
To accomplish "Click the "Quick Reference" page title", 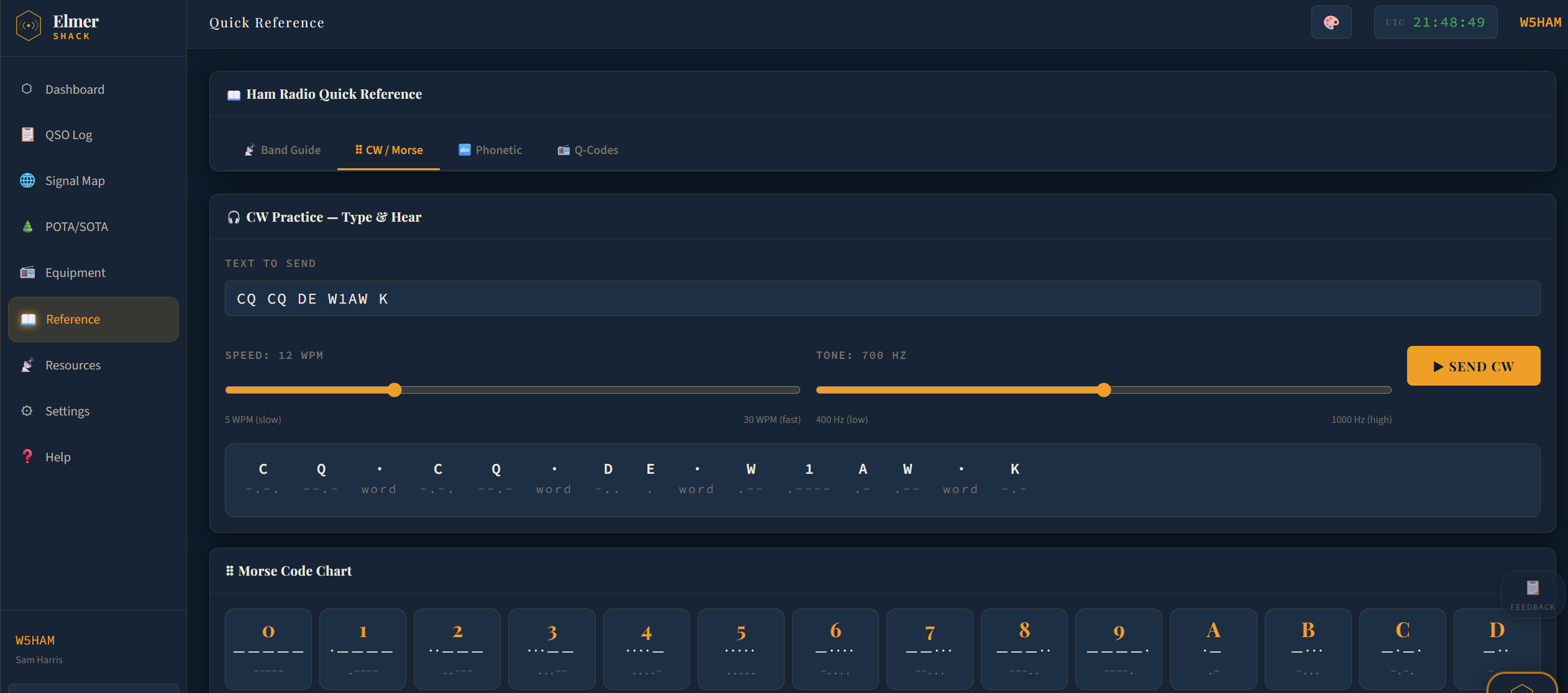I will point(267,23).
